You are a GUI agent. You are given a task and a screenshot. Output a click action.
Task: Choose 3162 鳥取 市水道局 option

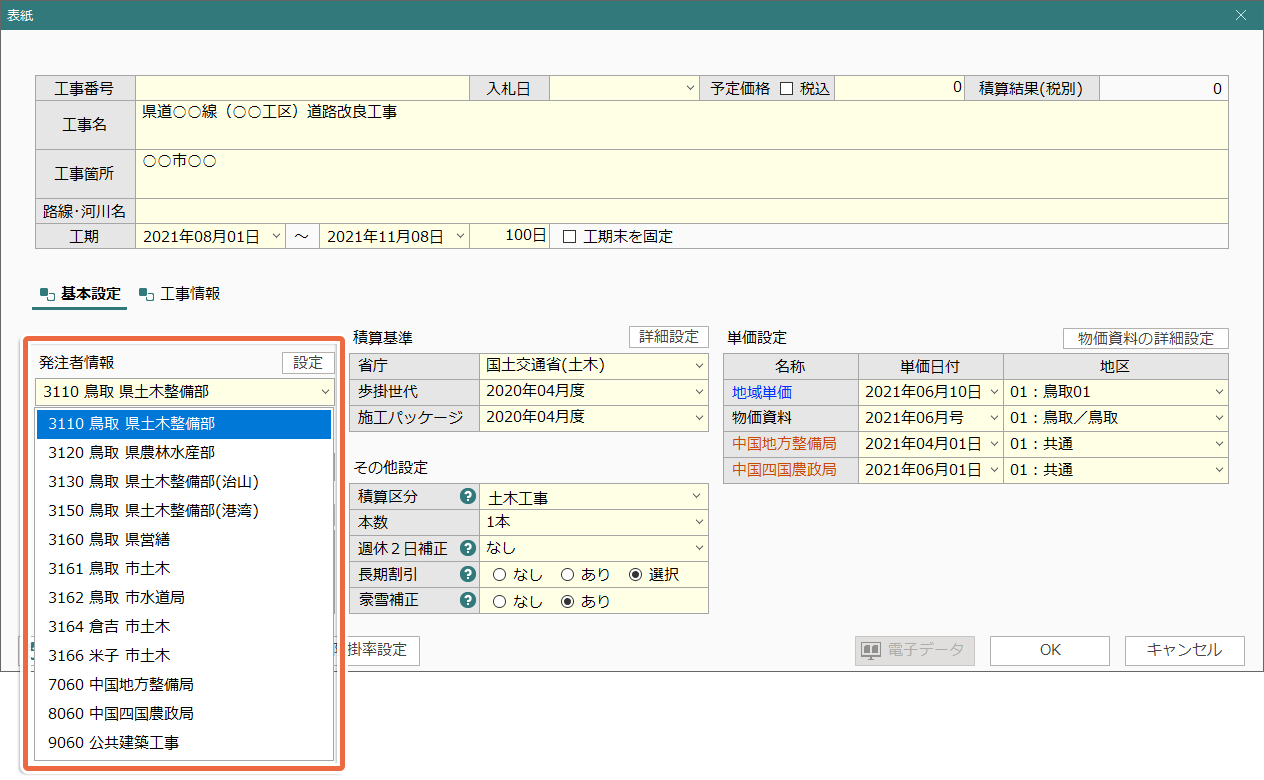tap(184, 598)
